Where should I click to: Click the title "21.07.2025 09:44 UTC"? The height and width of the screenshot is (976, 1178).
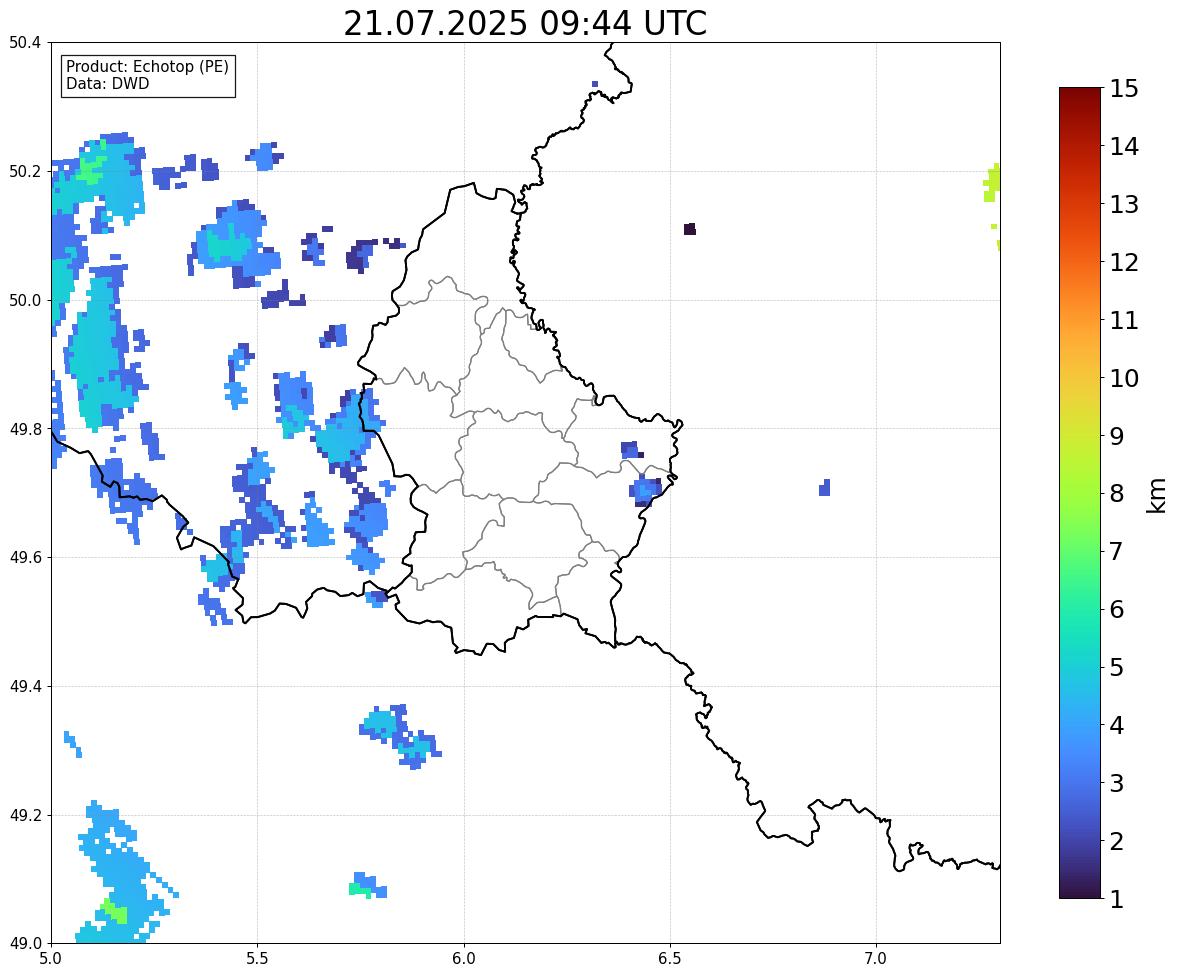coord(525,23)
